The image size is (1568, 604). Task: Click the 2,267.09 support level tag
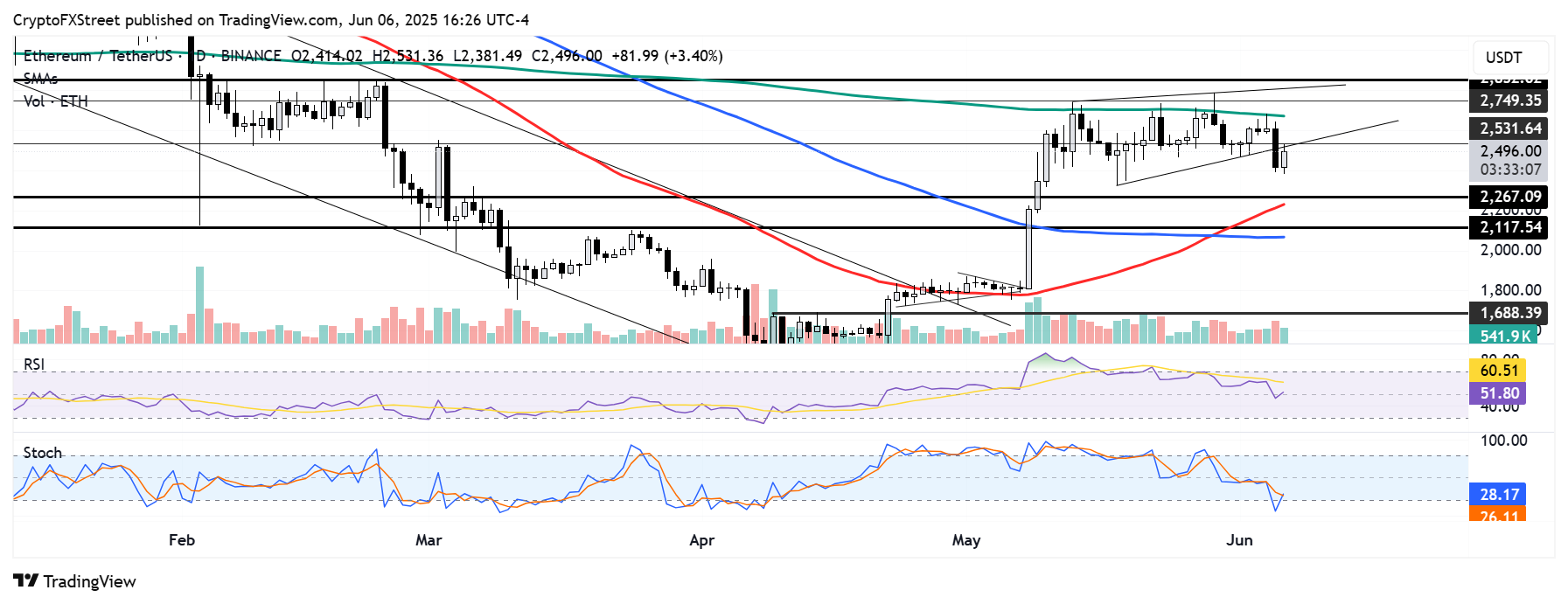[1509, 197]
